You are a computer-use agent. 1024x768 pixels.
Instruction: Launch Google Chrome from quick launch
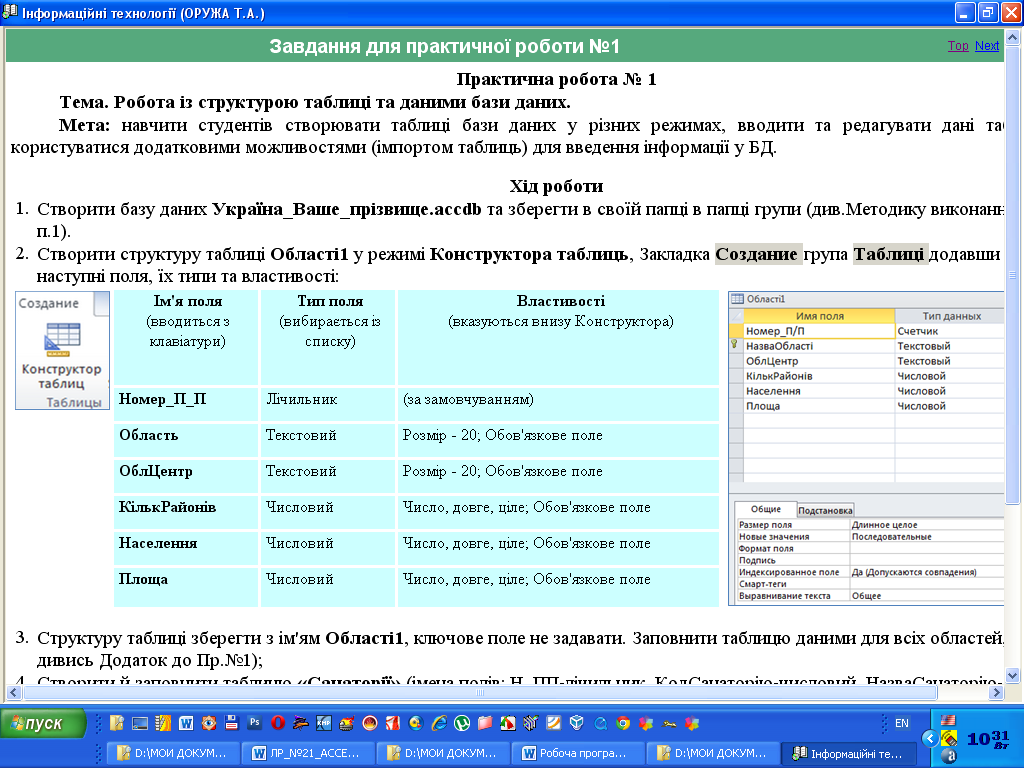pos(623,723)
